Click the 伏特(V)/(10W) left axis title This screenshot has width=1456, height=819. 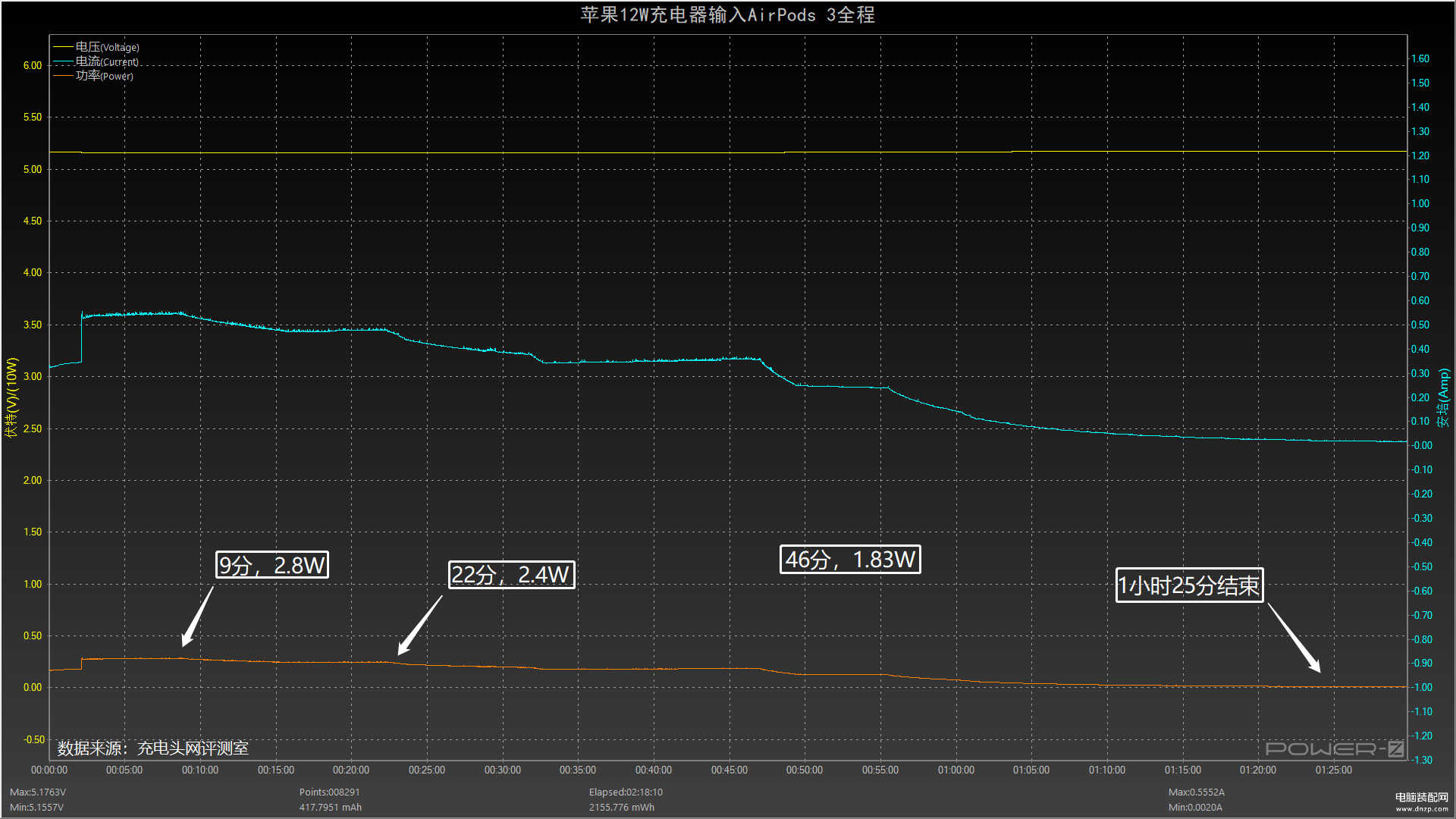click(x=11, y=397)
